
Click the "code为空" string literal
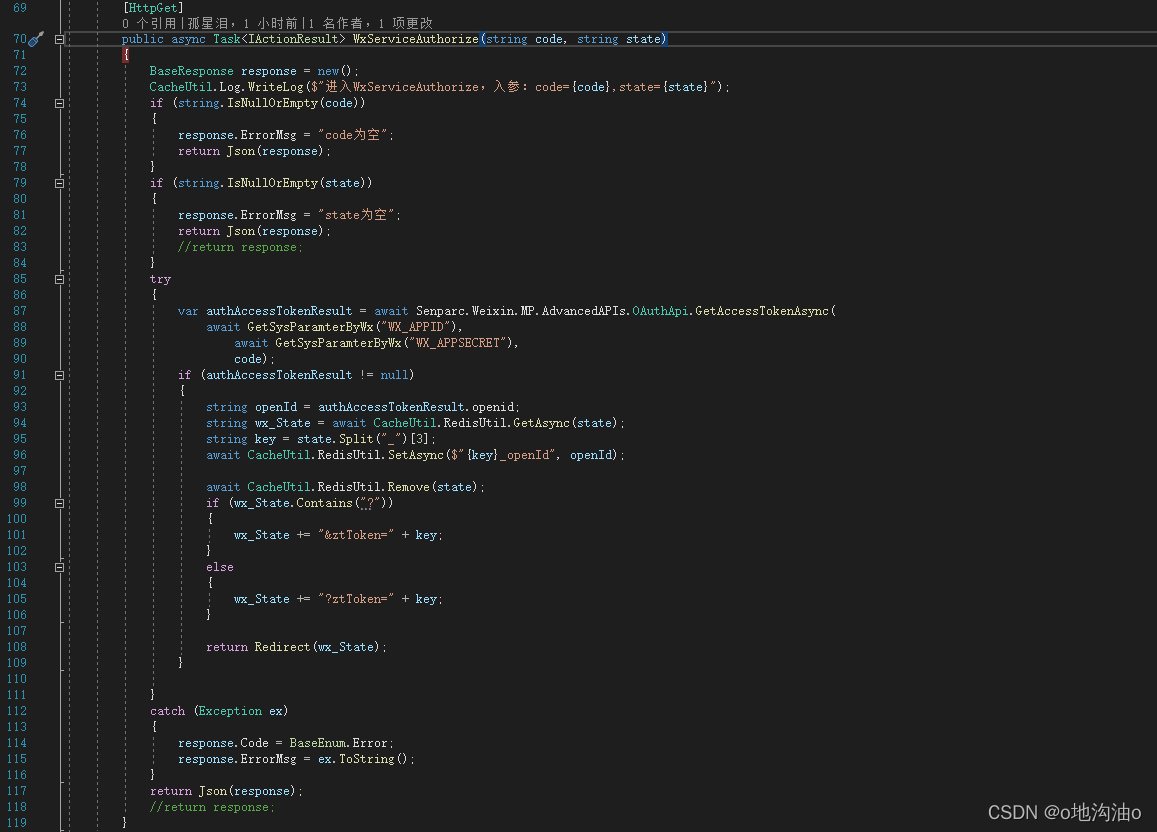click(353, 135)
